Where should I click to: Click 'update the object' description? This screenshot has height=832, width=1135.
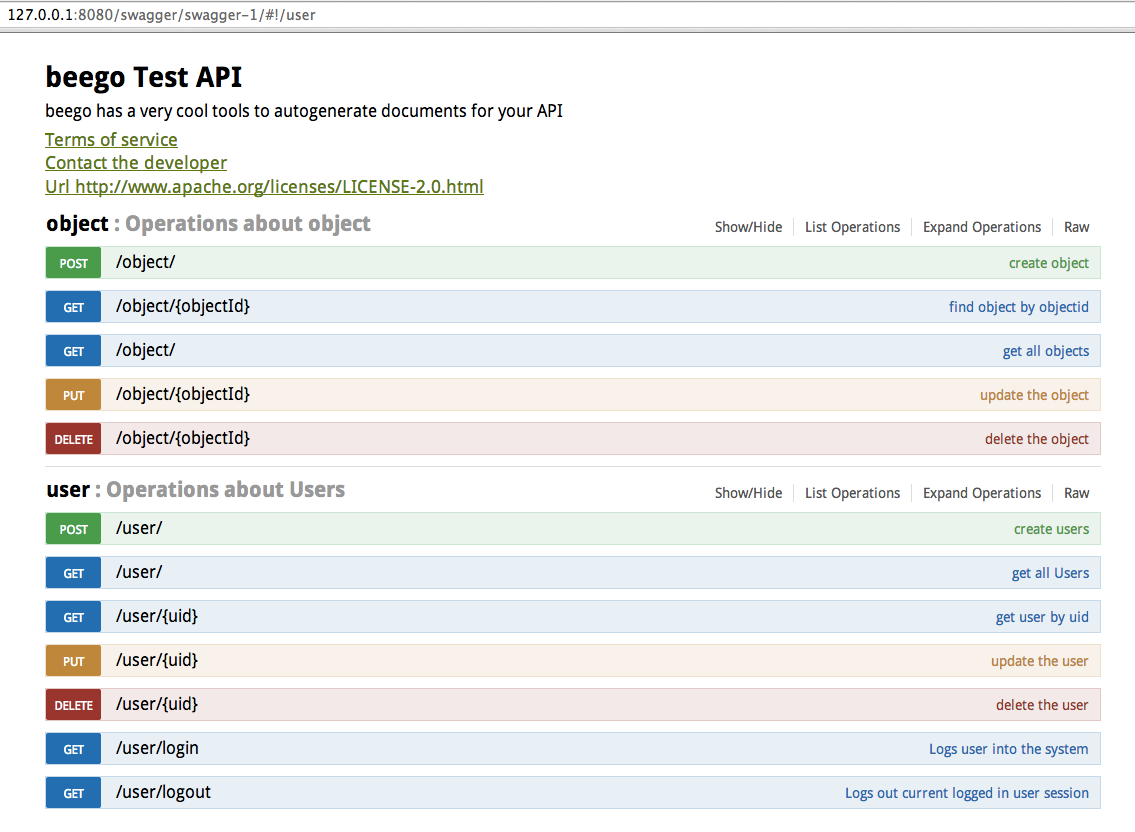point(1034,395)
